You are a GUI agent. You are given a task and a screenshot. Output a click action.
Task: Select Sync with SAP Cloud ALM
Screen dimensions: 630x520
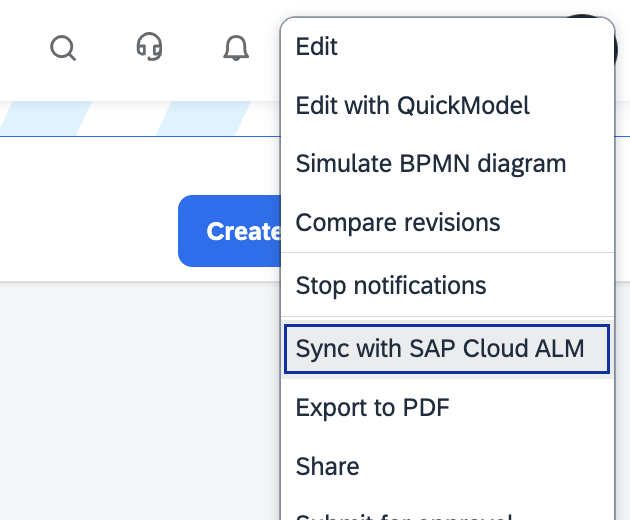click(x=440, y=348)
